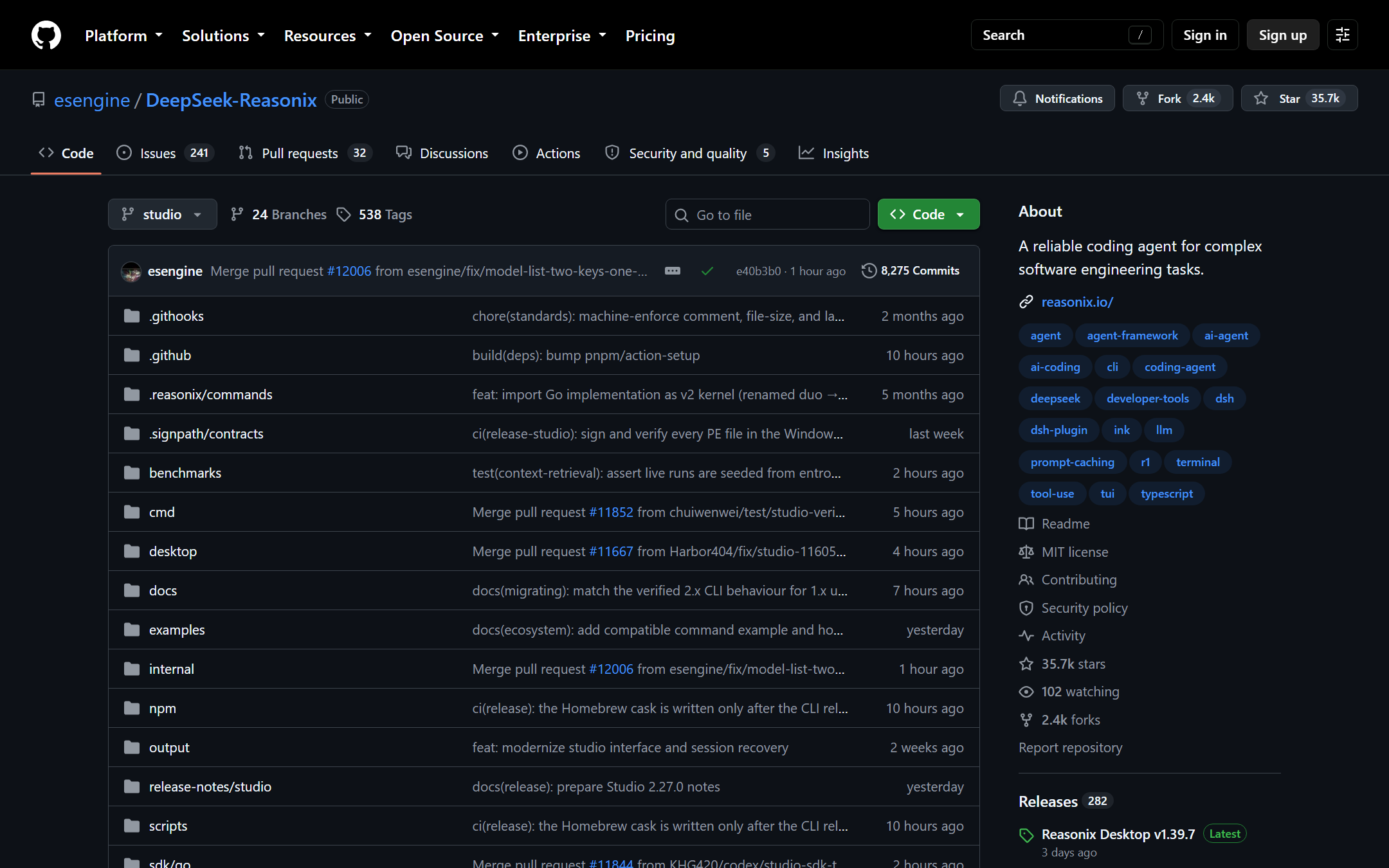The height and width of the screenshot is (868, 1389).
Task: Click the Sign up button
Action: 1283,35
